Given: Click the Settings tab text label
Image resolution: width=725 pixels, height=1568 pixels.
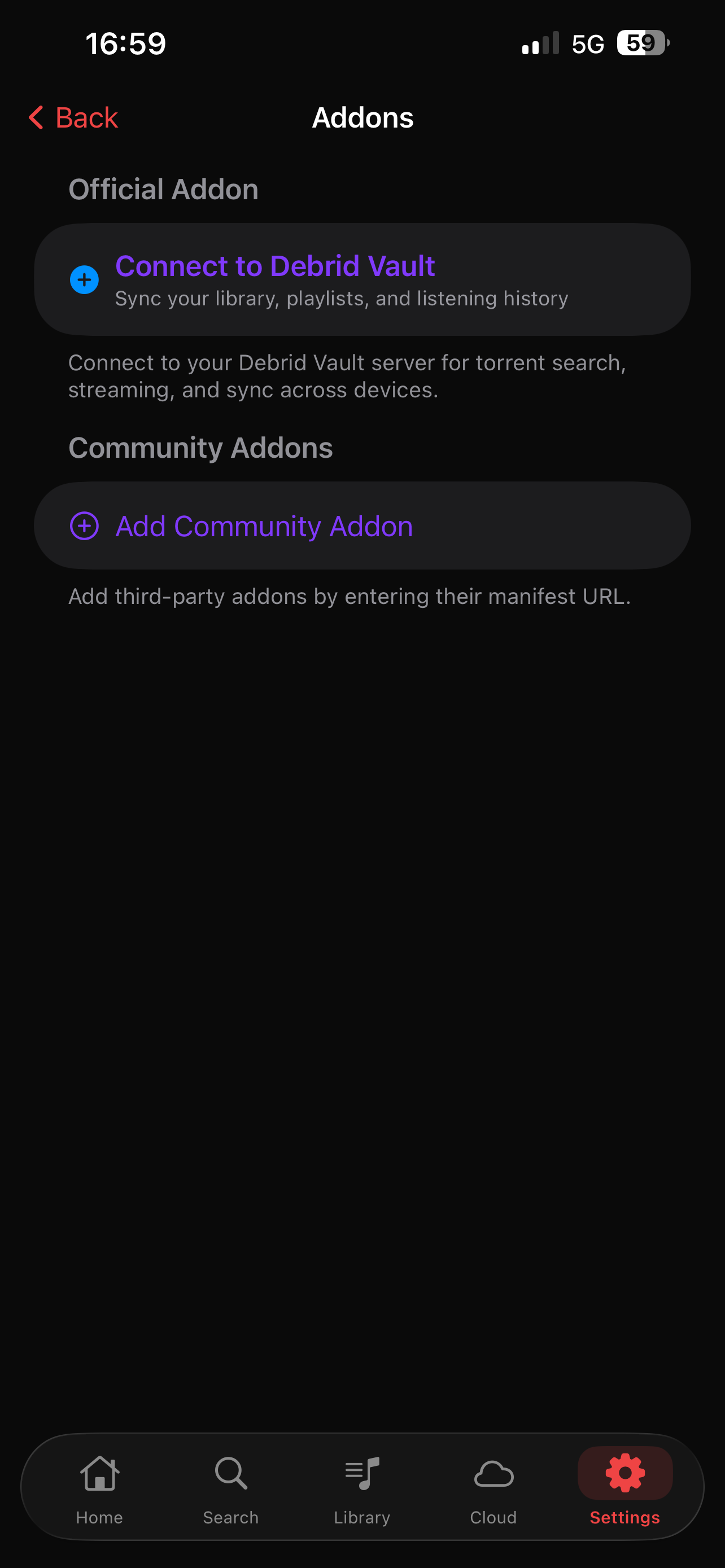Looking at the screenshot, I should click(x=624, y=1517).
